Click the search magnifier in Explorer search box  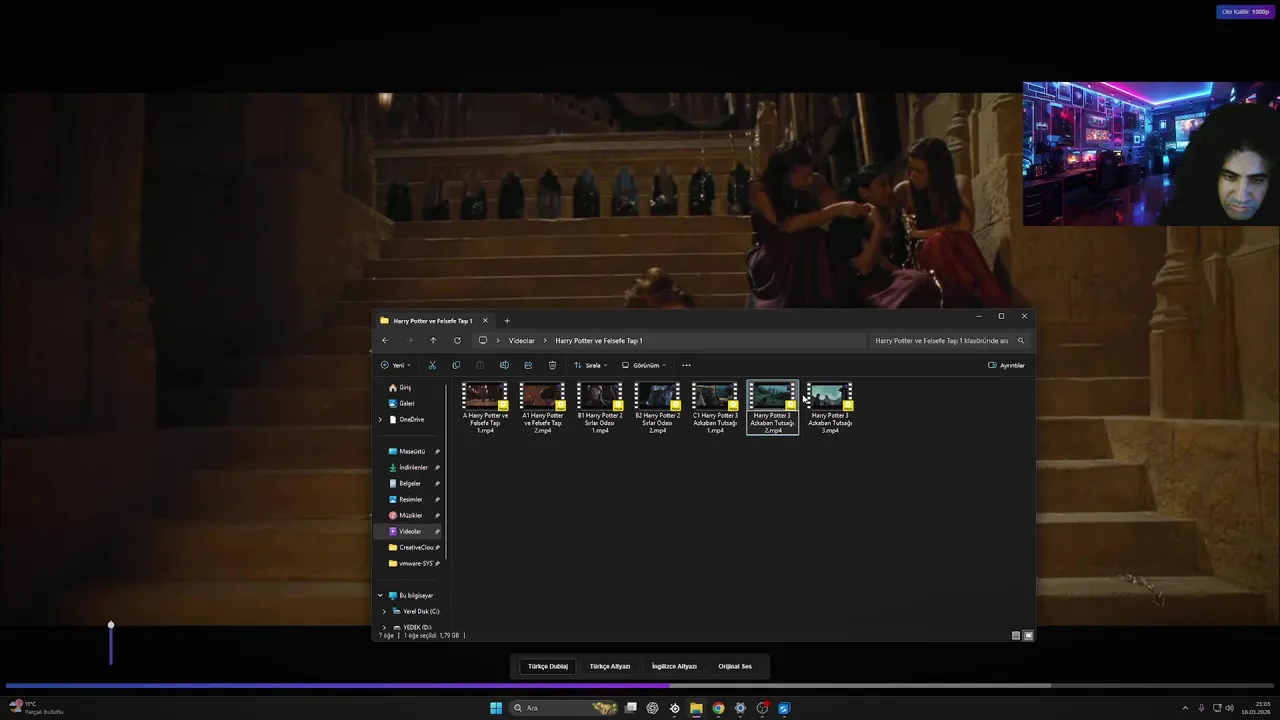pos(1021,341)
